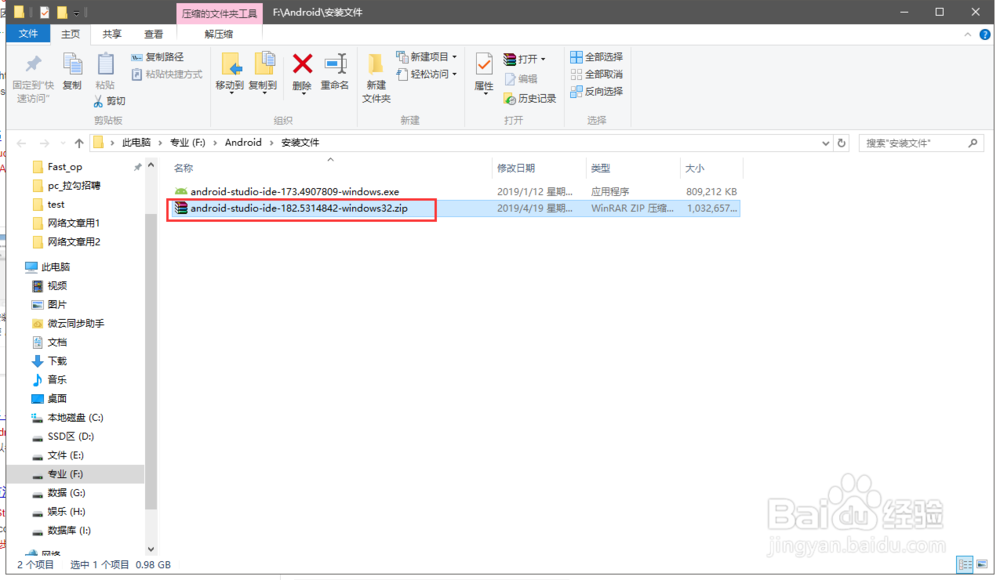Open Quick Access Toolbar customize dropdown
This screenshot has height=580, width=1000.
click(x=76, y=13)
